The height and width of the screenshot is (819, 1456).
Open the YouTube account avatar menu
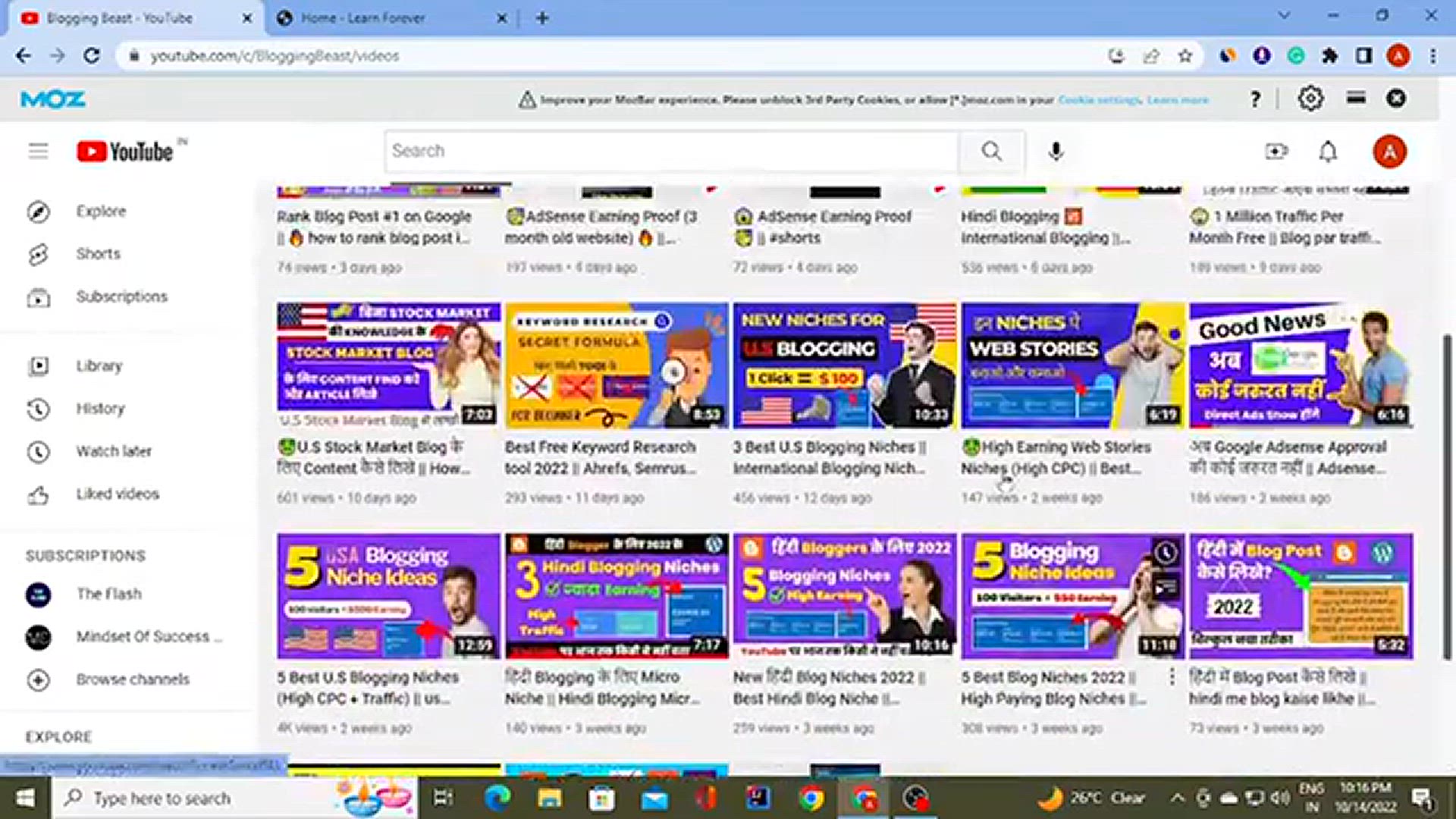tap(1389, 152)
